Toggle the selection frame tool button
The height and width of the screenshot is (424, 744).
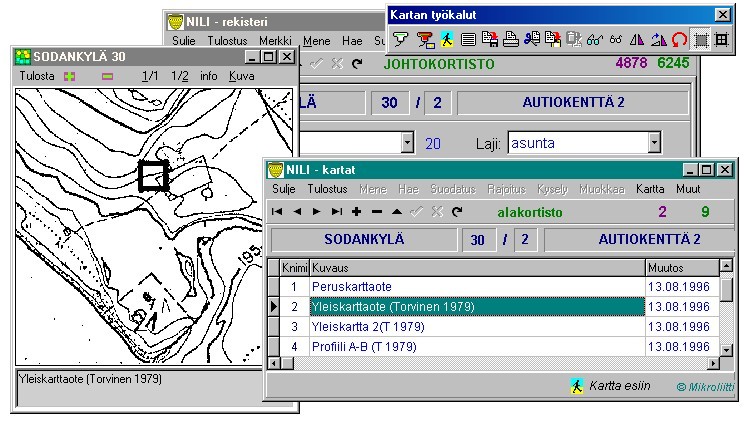701,40
